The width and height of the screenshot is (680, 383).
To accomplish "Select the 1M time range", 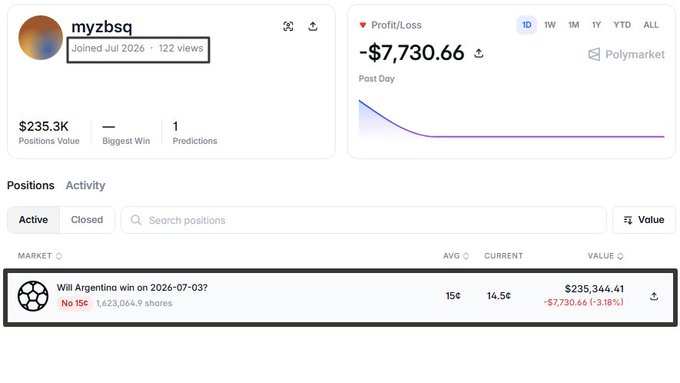I will [574, 25].
